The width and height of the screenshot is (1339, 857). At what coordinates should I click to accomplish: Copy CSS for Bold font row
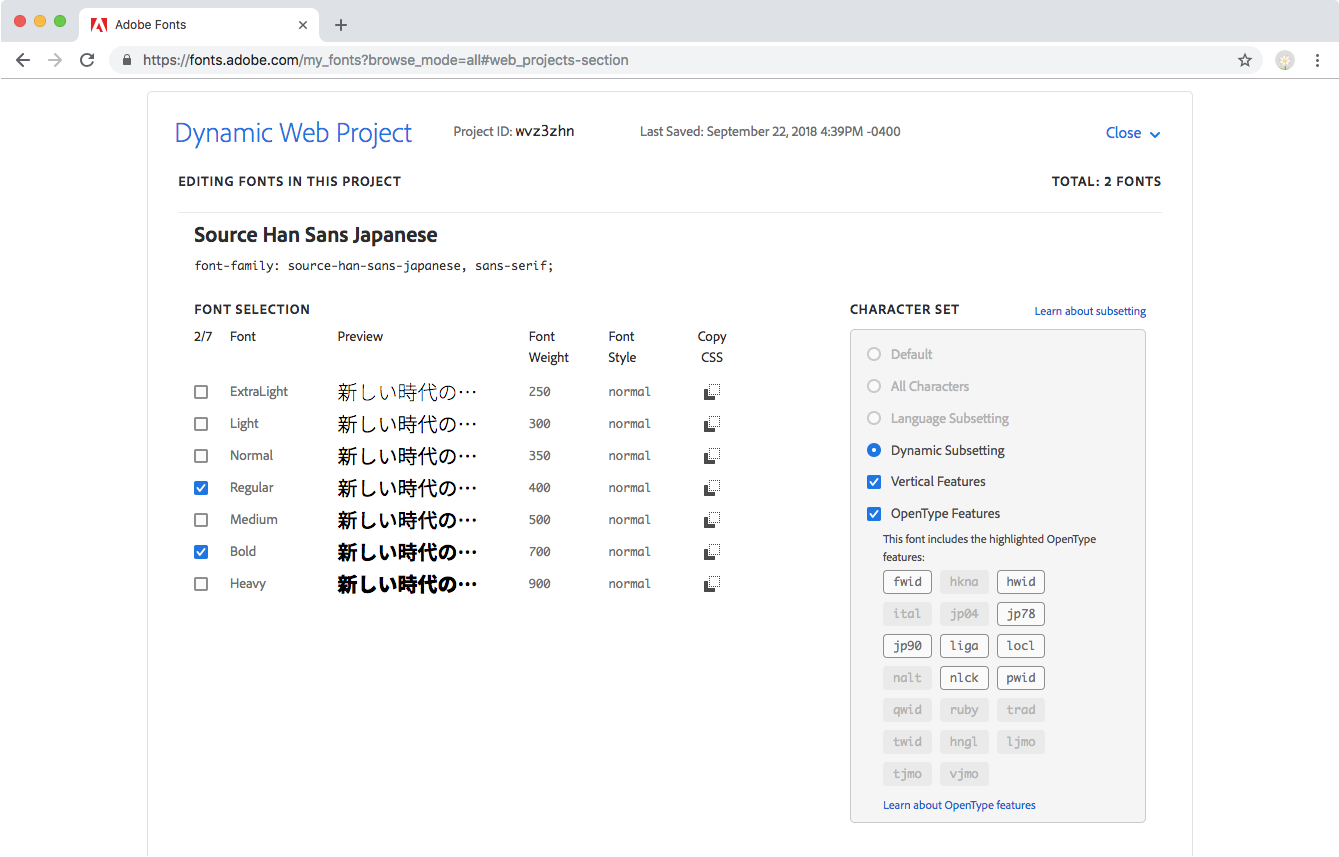[712, 552]
